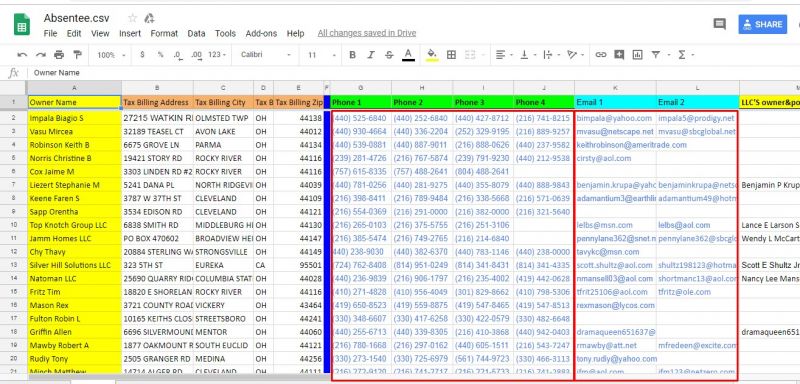Open the Tools menu

(225, 34)
